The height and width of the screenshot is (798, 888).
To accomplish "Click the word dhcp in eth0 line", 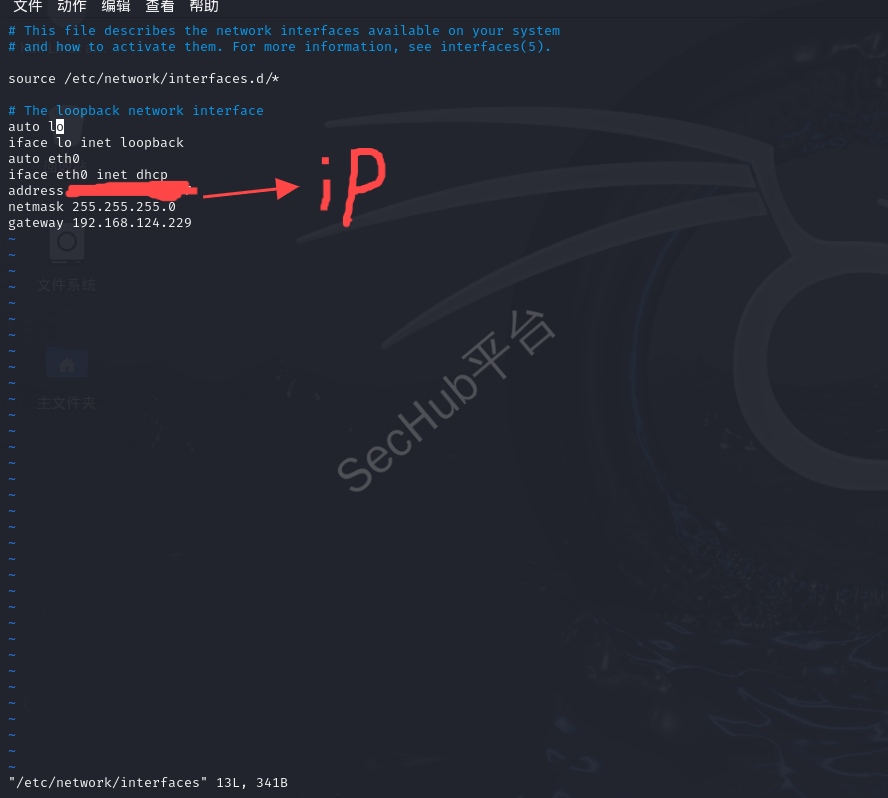I will (x=152, y=174).
